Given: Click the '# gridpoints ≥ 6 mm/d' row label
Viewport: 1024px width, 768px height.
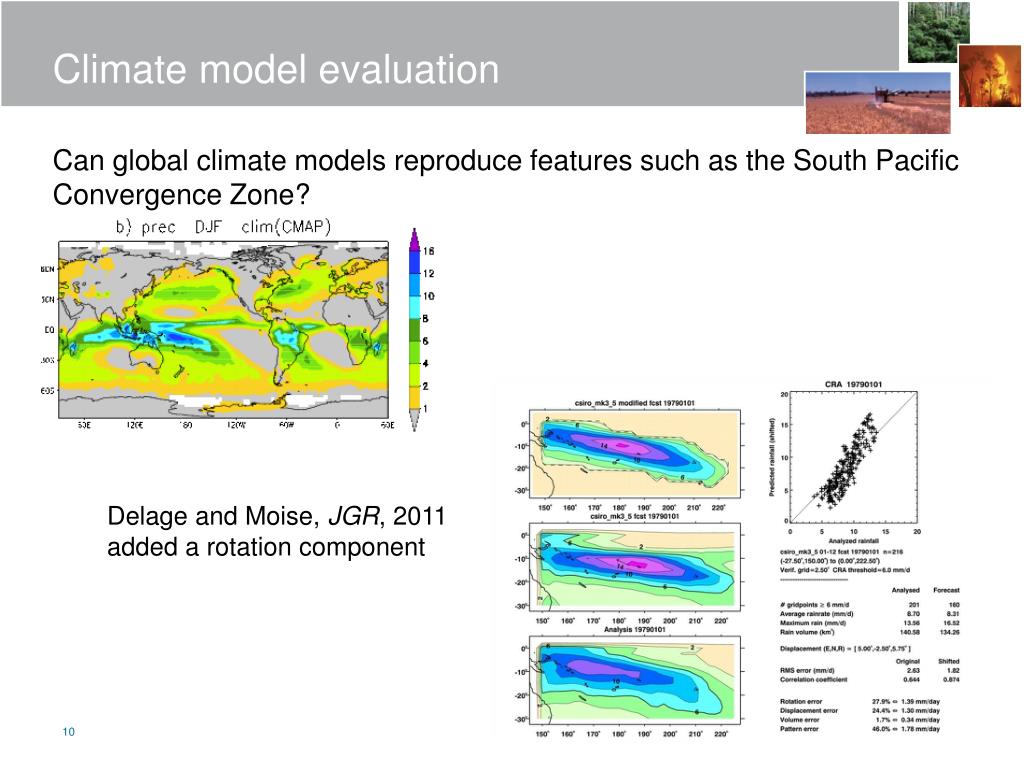Looking at the screenshot, I should [x=814, y=605].
